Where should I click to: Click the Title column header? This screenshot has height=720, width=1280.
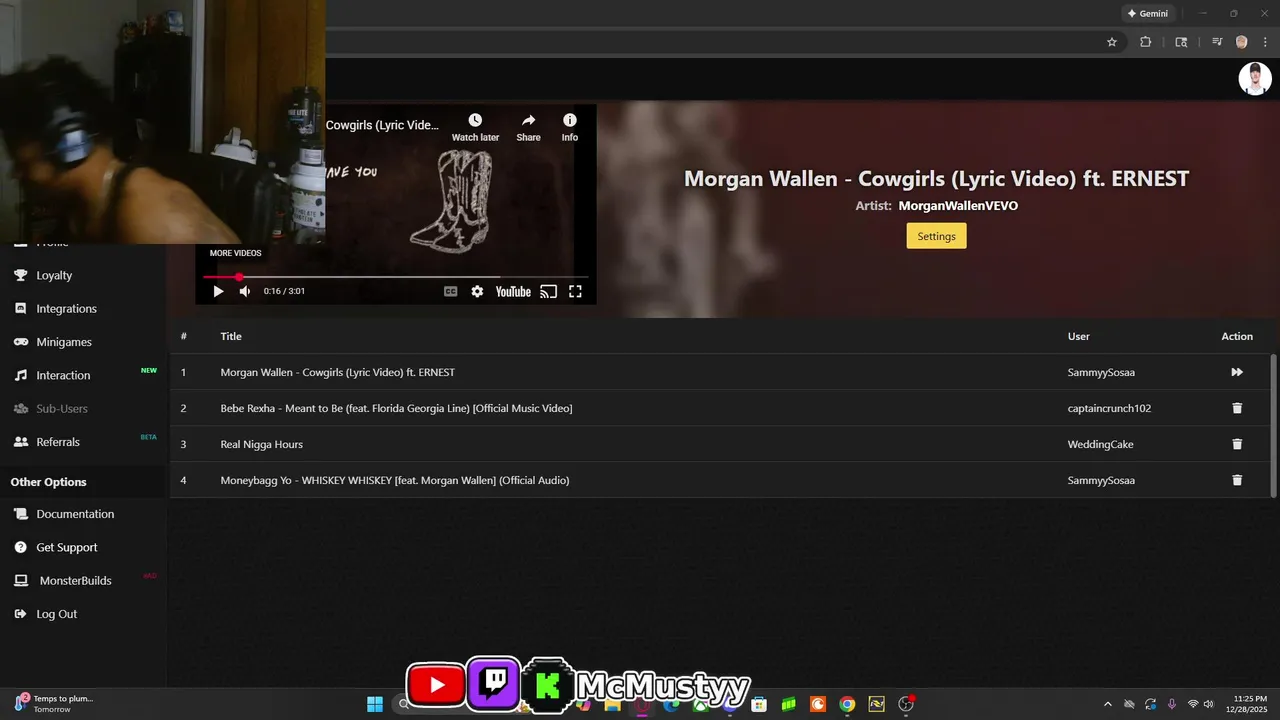click(x=231, y=336)
